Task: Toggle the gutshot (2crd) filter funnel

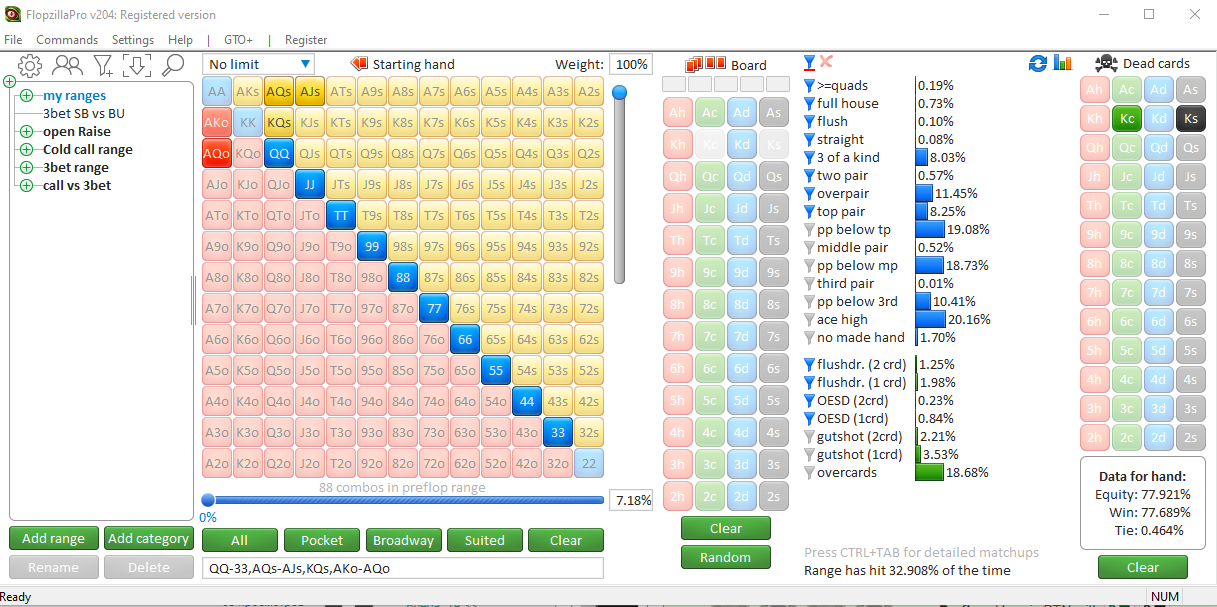Action: [x=810, y=436]
